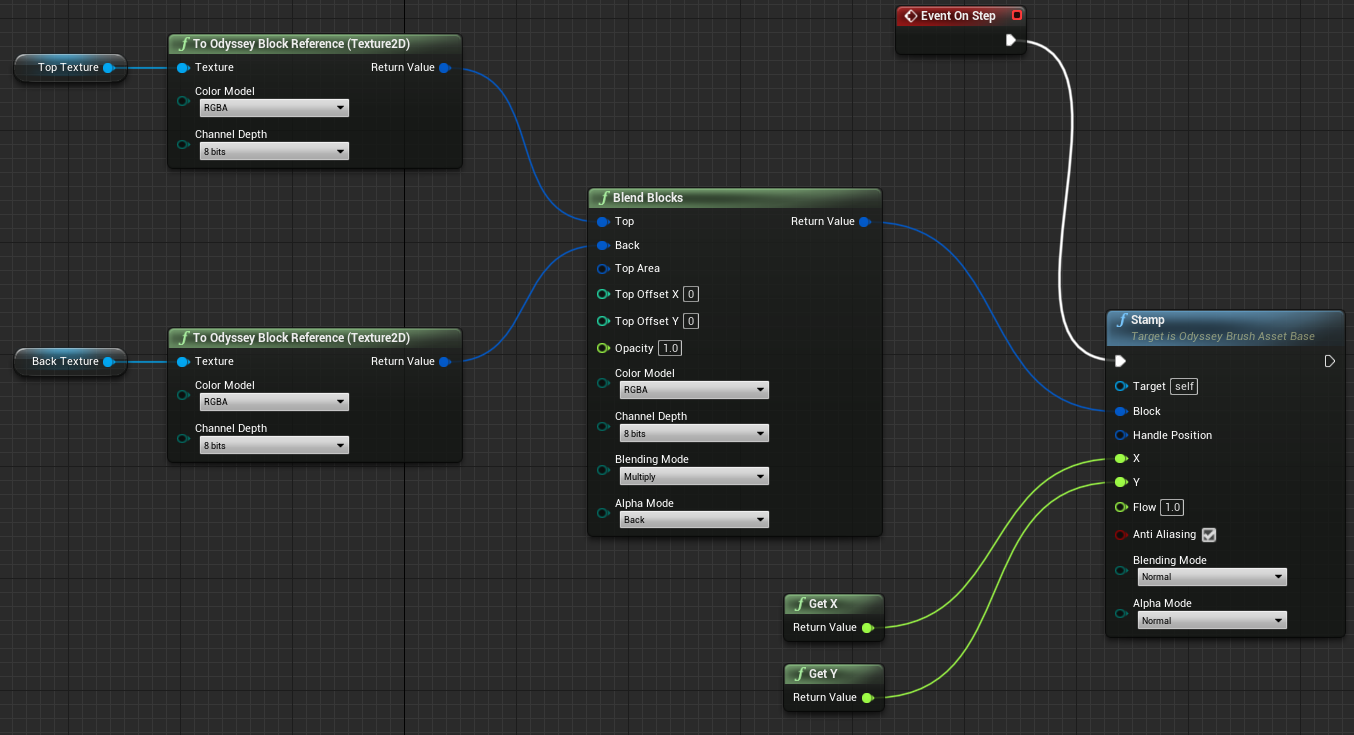
Task: Click the Back input pin on Blend Blocks
Action: [603, 245]
